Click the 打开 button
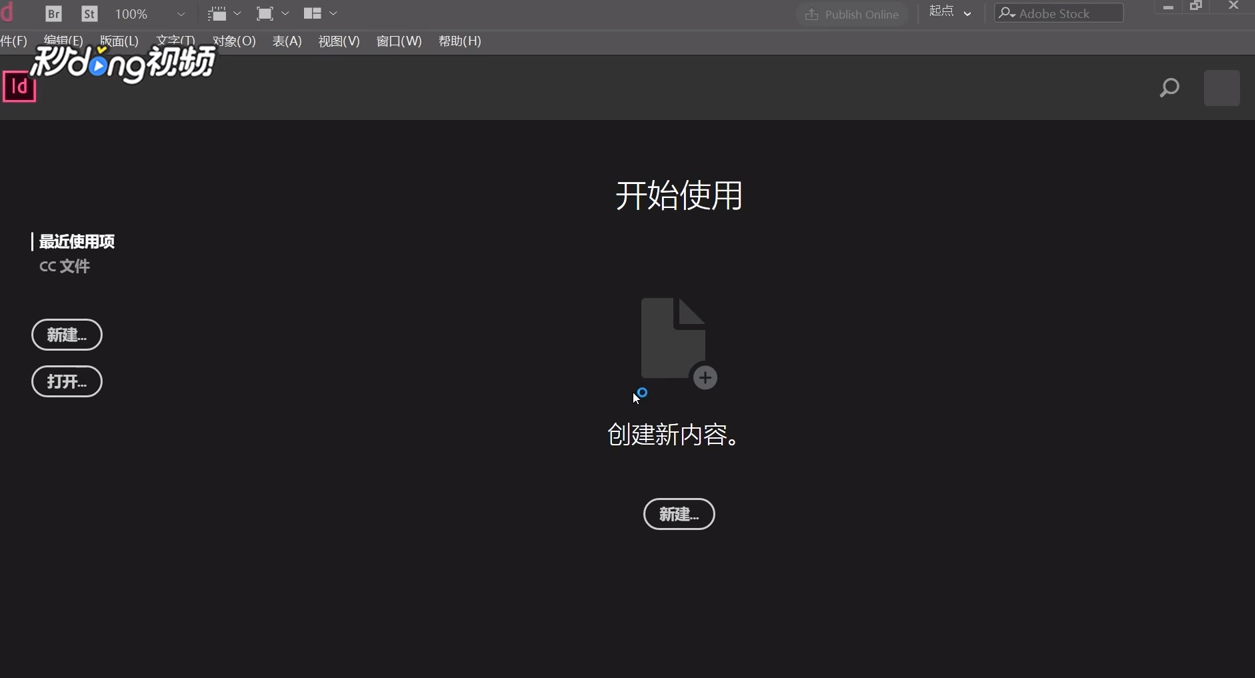 66,381
